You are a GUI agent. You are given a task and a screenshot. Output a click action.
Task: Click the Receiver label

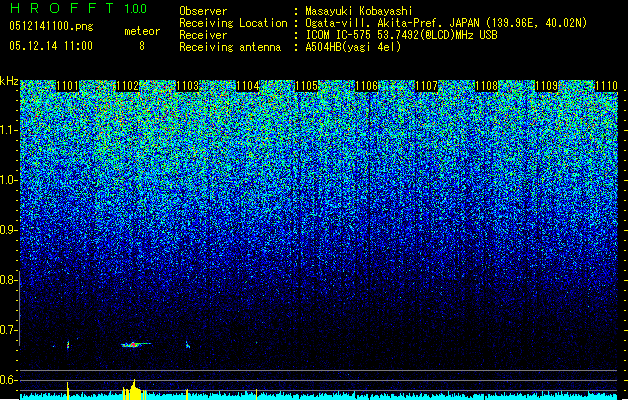point(203,35)
